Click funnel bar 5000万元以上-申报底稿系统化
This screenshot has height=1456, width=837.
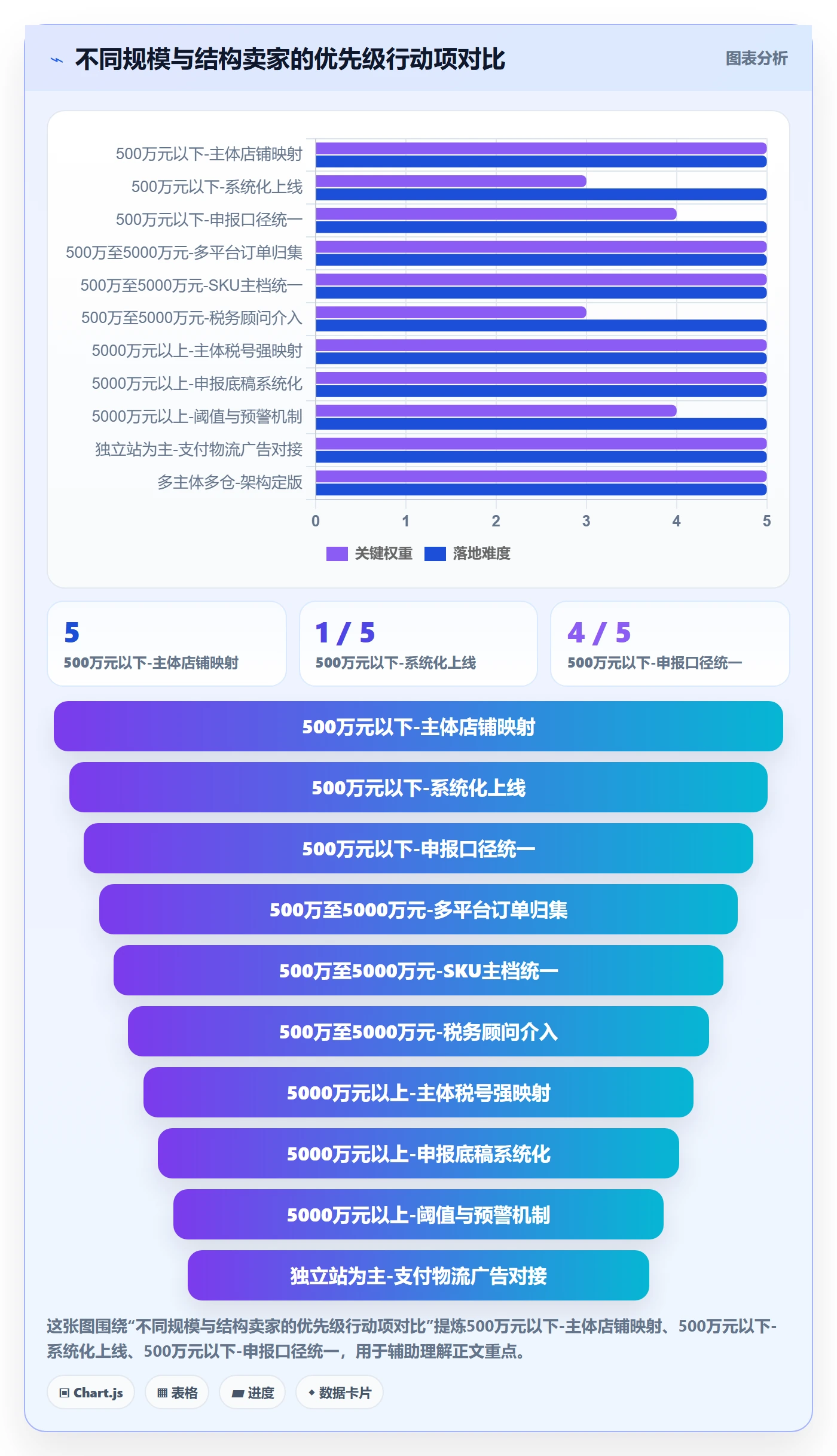pos(418,1153)
